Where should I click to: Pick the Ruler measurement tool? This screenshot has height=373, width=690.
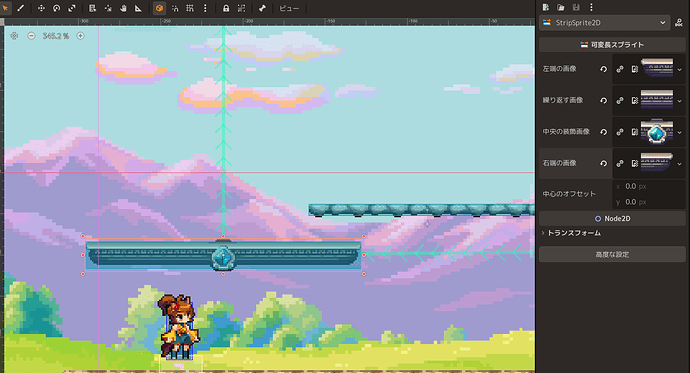tap(138, 8)
